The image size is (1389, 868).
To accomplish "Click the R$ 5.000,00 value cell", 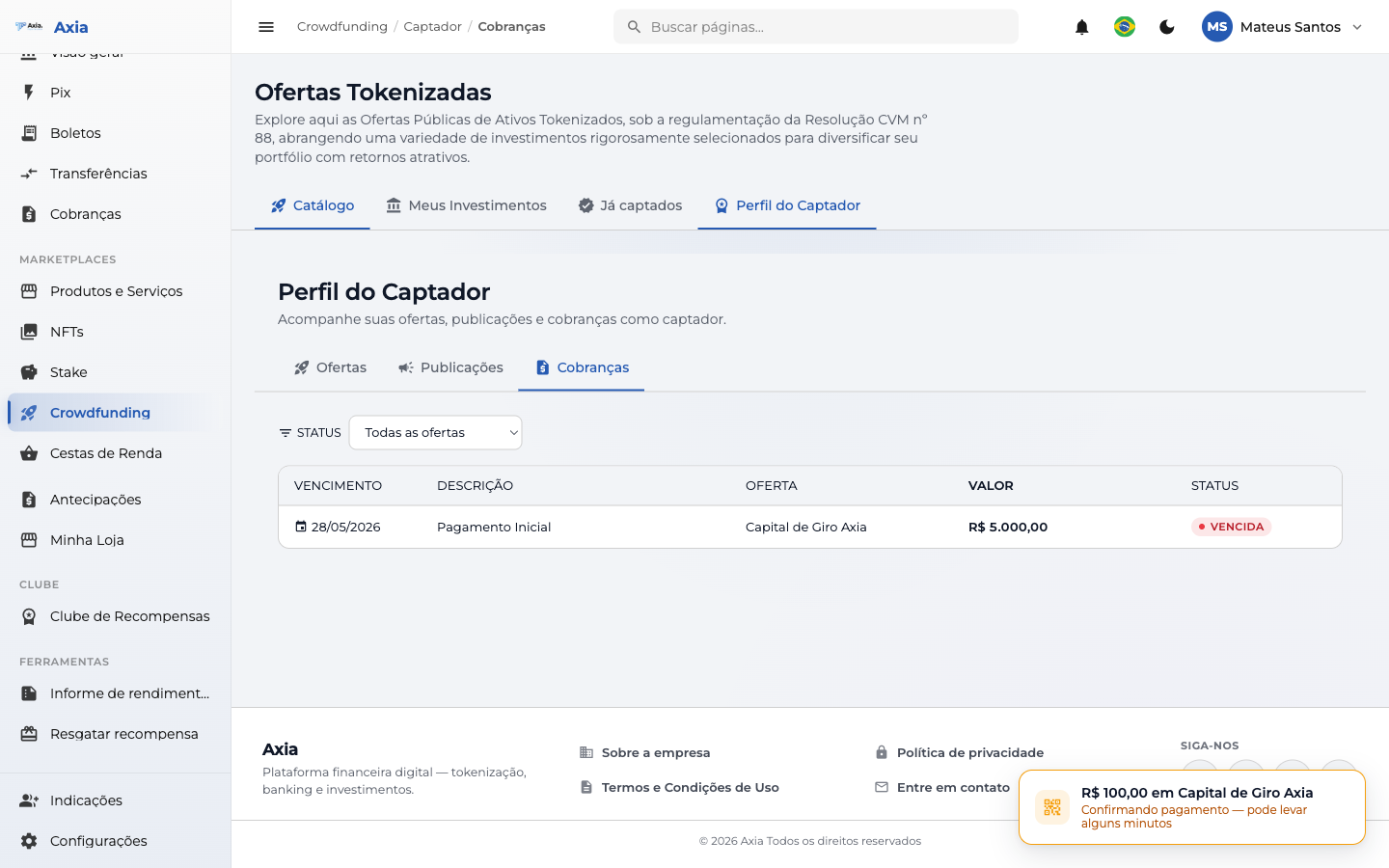I will 1008,527.
